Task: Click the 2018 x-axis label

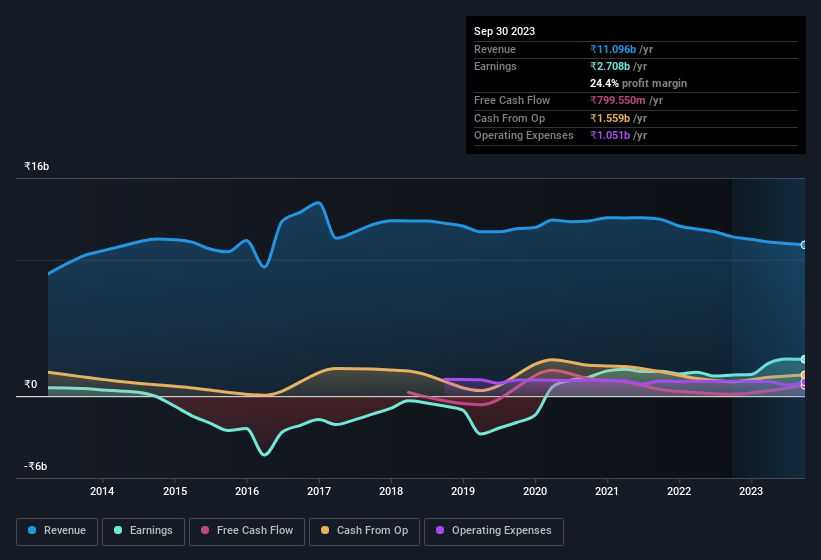Action: click(391, 491)
